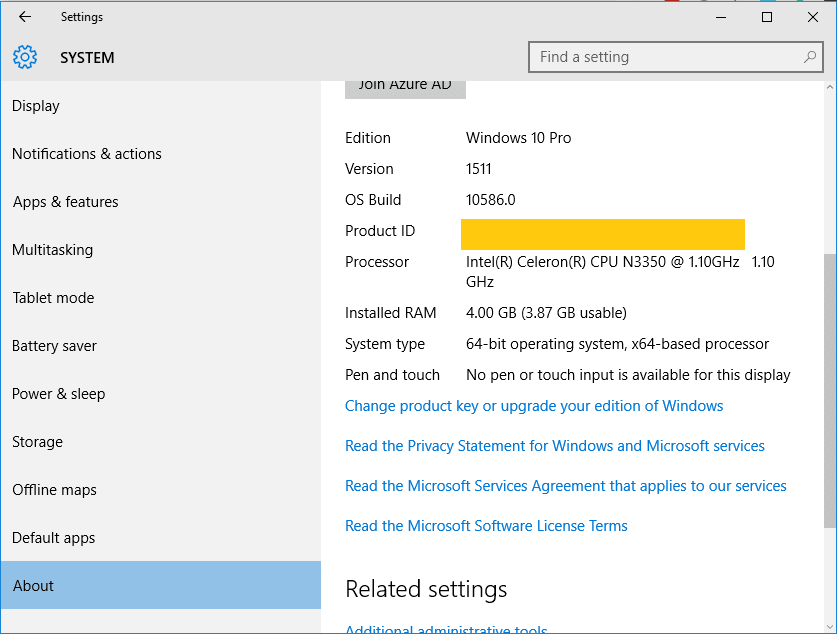Click the No pen or touch text
The image size is (837, 634).
click(628, 375)
